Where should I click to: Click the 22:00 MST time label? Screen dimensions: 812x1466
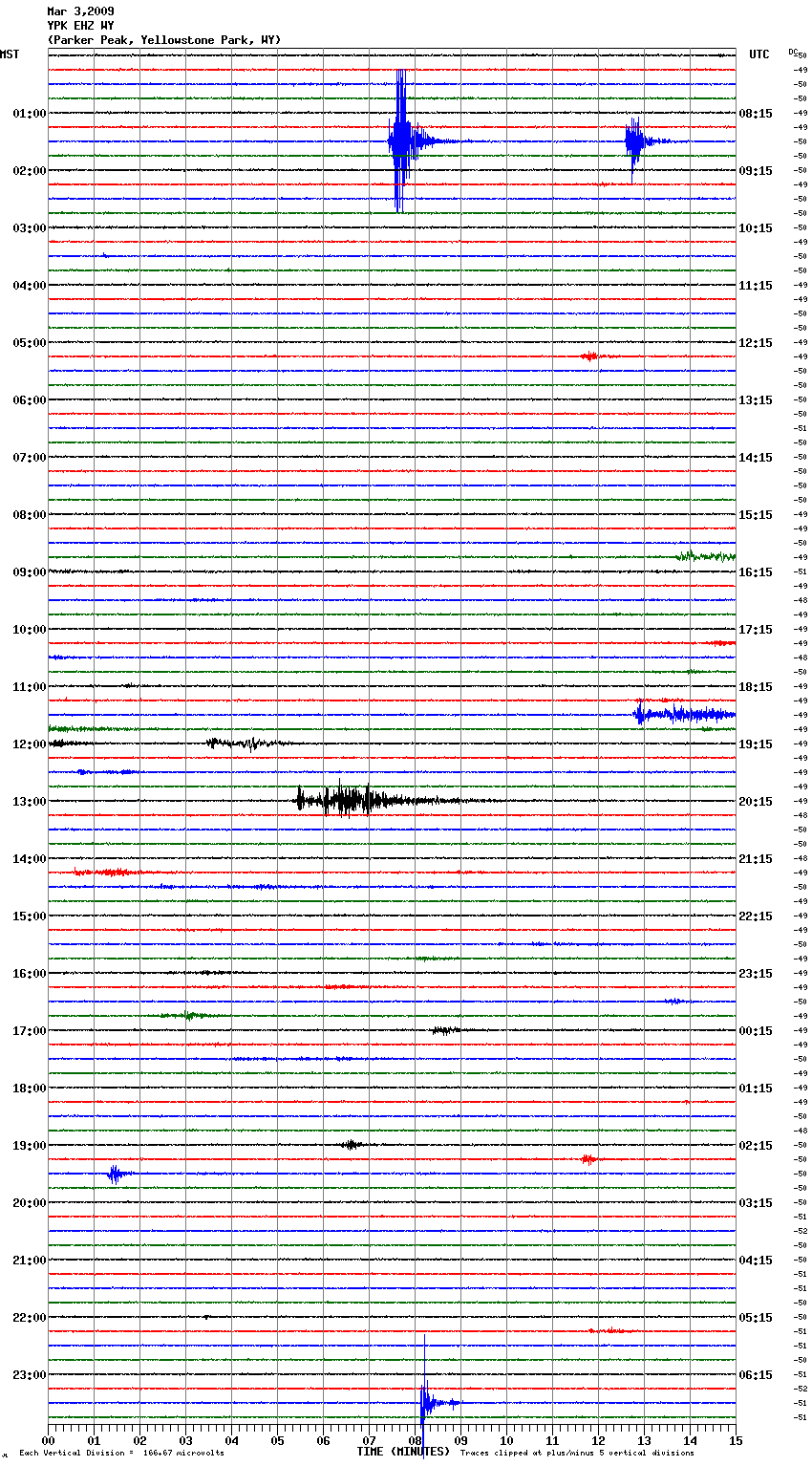pyautogui.click(x=30, y=1318)
